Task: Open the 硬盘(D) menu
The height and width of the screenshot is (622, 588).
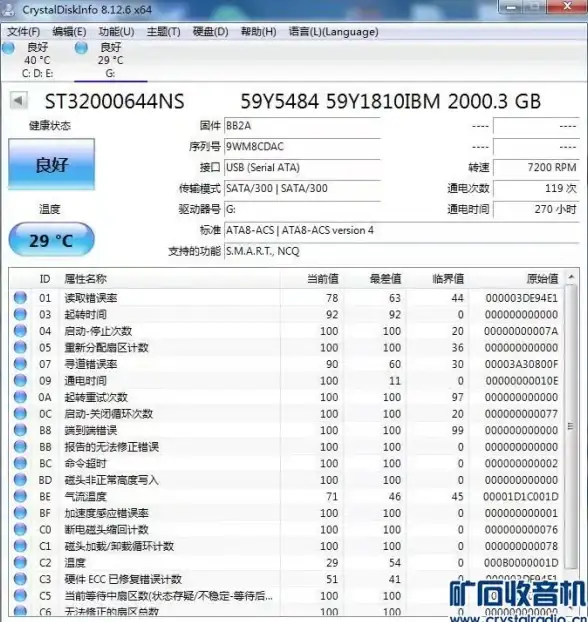Action: [x=210, y=32]
